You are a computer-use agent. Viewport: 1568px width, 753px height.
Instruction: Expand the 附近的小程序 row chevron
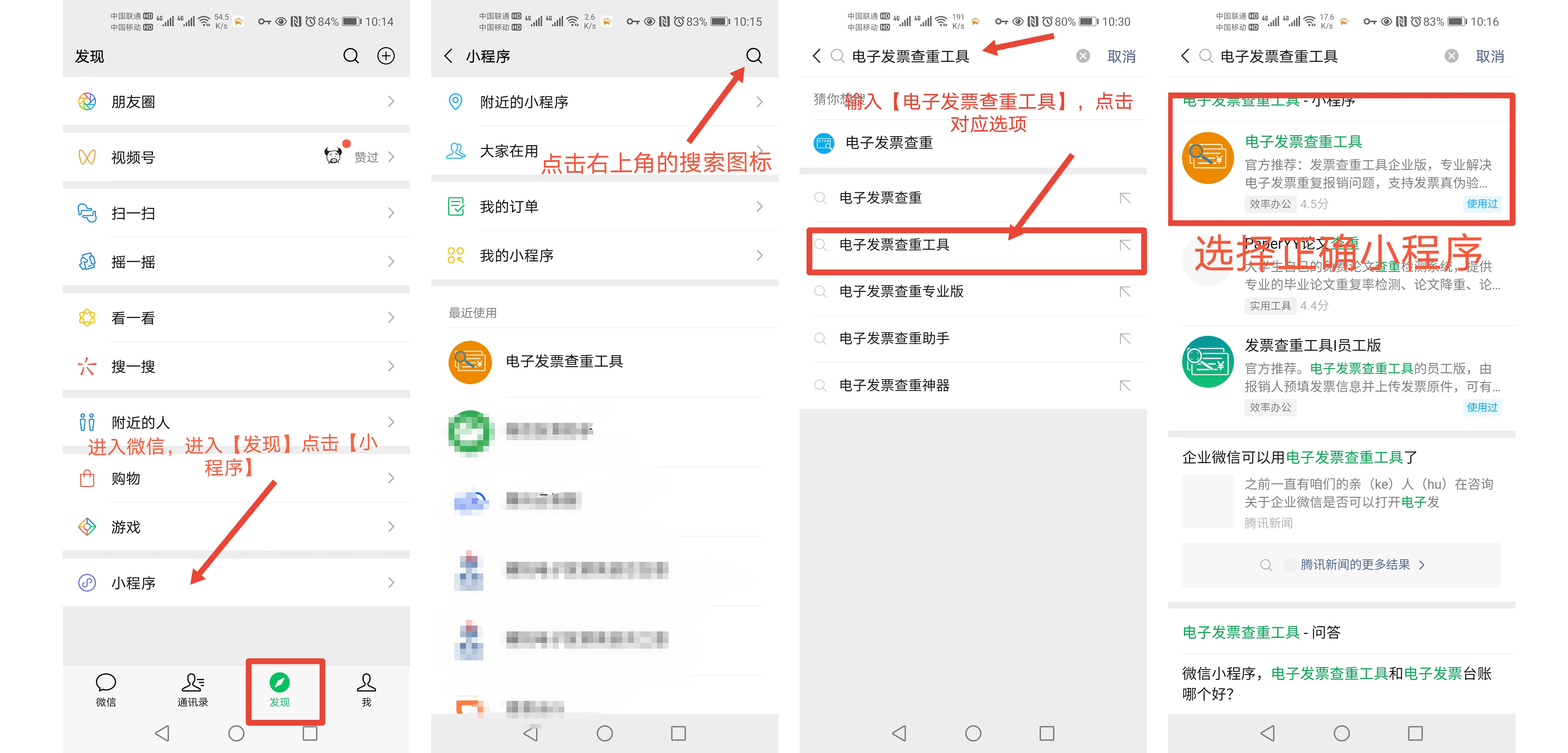pos(759,101)
